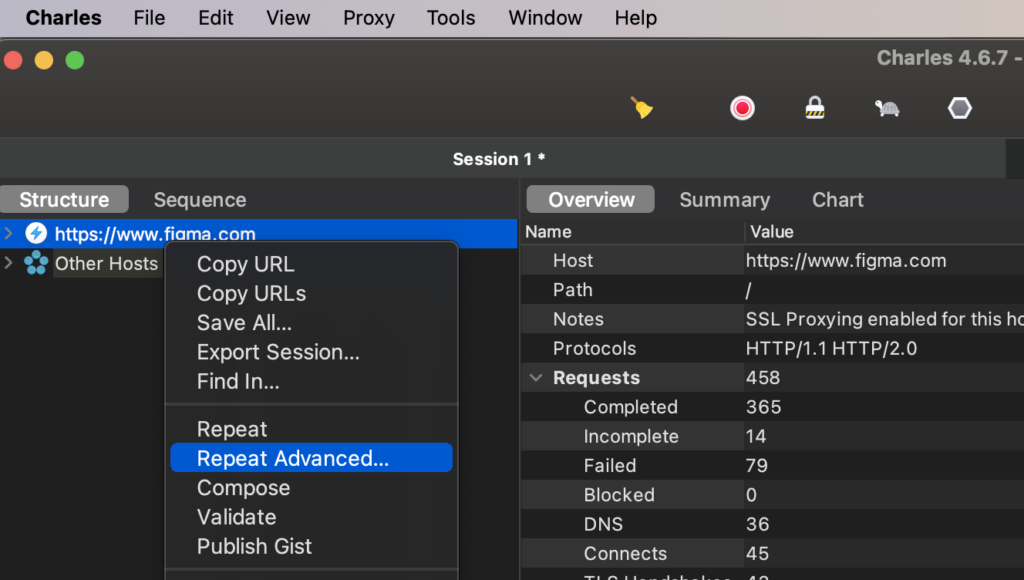Screen dimensions: 1024x580
Task: Open the Proxy menu in menu bar
Action: [368, 18]
